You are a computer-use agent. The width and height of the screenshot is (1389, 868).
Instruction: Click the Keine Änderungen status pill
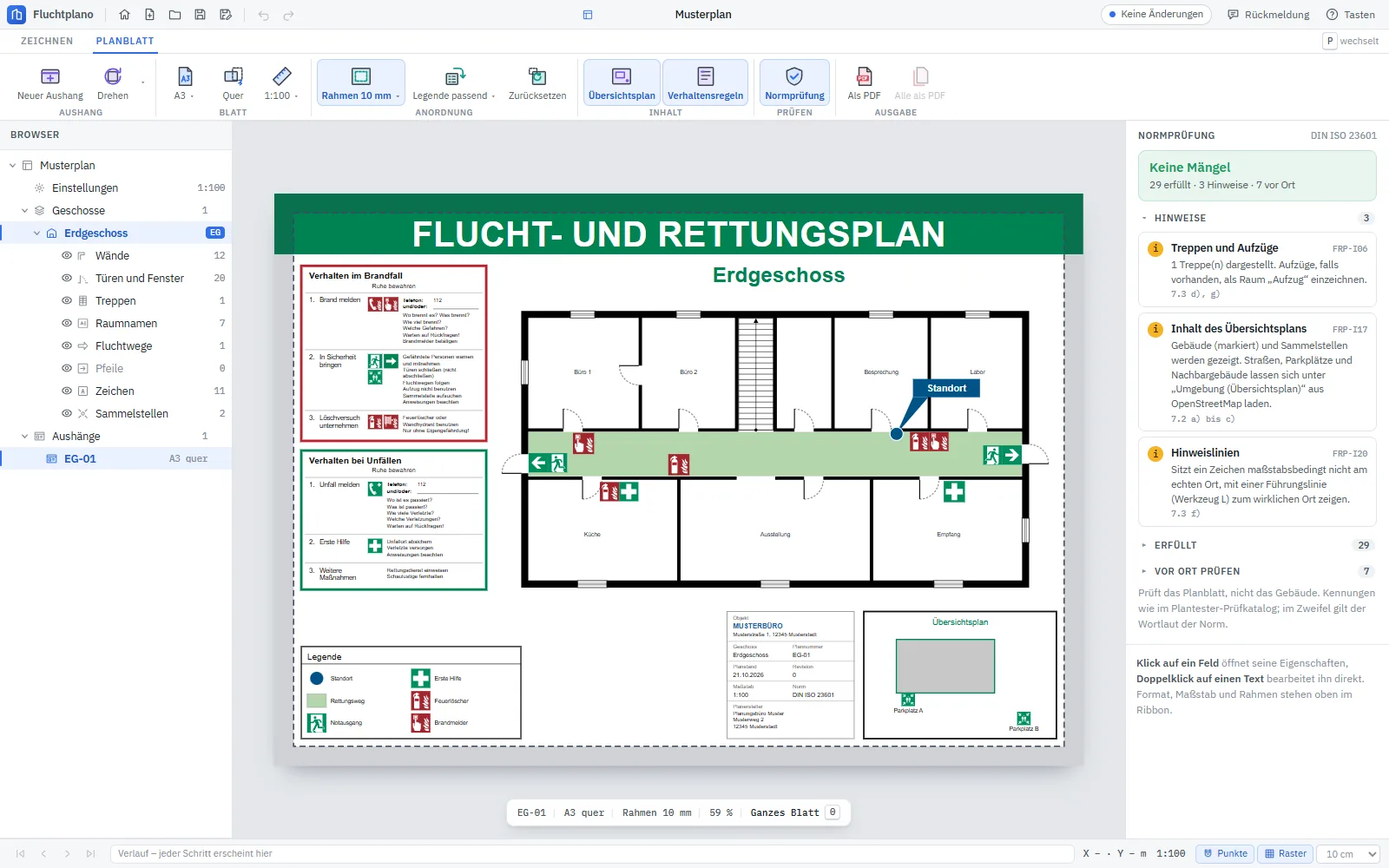click(x=1155, y=15)
